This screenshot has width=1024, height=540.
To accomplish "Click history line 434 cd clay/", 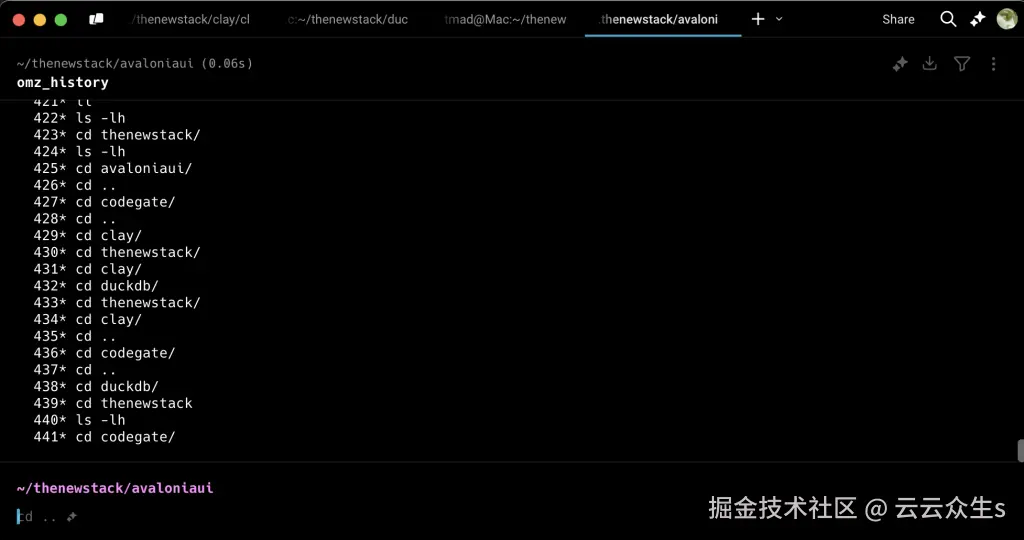I will 88,319.
